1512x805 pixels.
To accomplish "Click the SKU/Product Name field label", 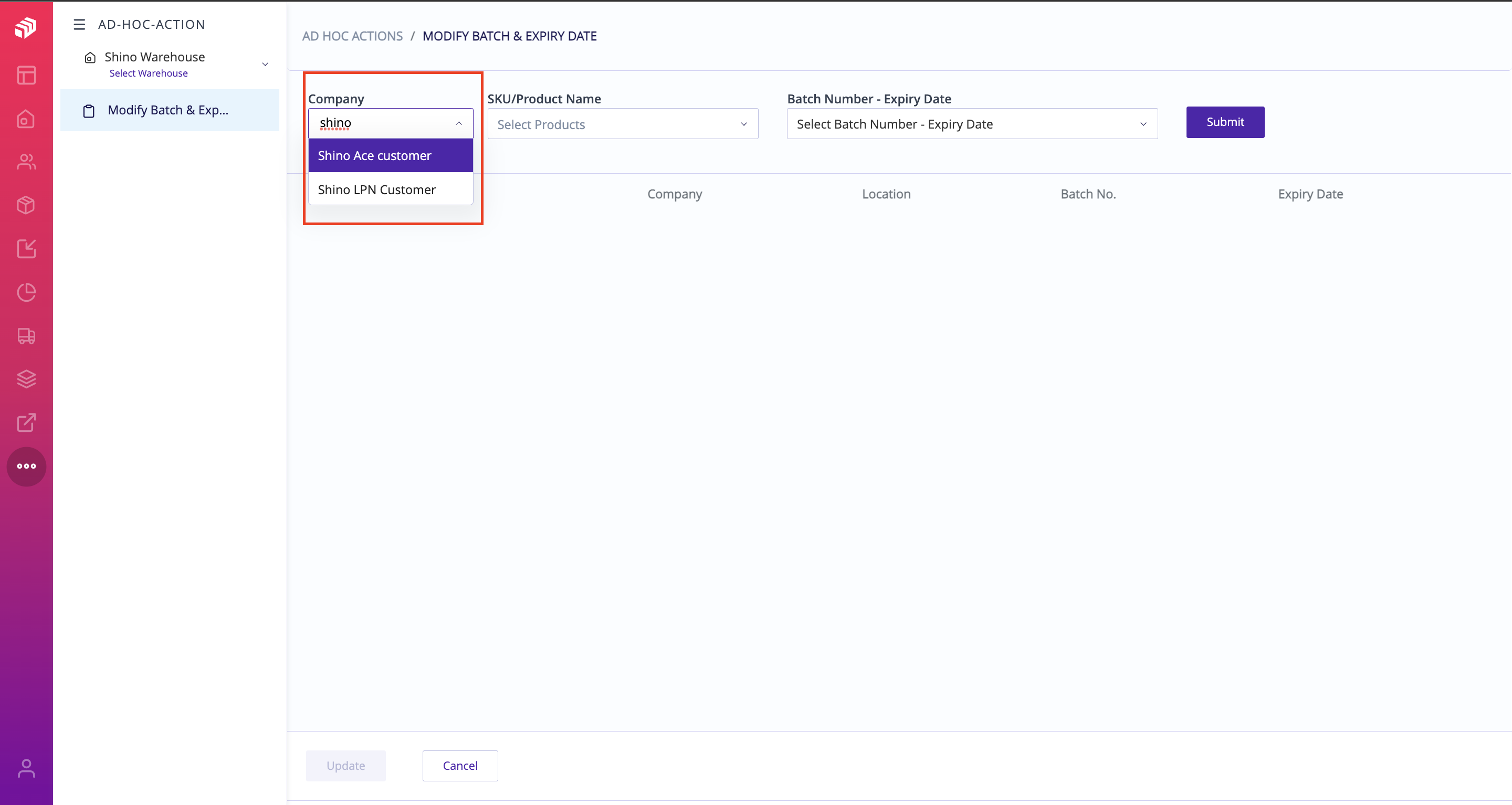I will coord(544,99).
